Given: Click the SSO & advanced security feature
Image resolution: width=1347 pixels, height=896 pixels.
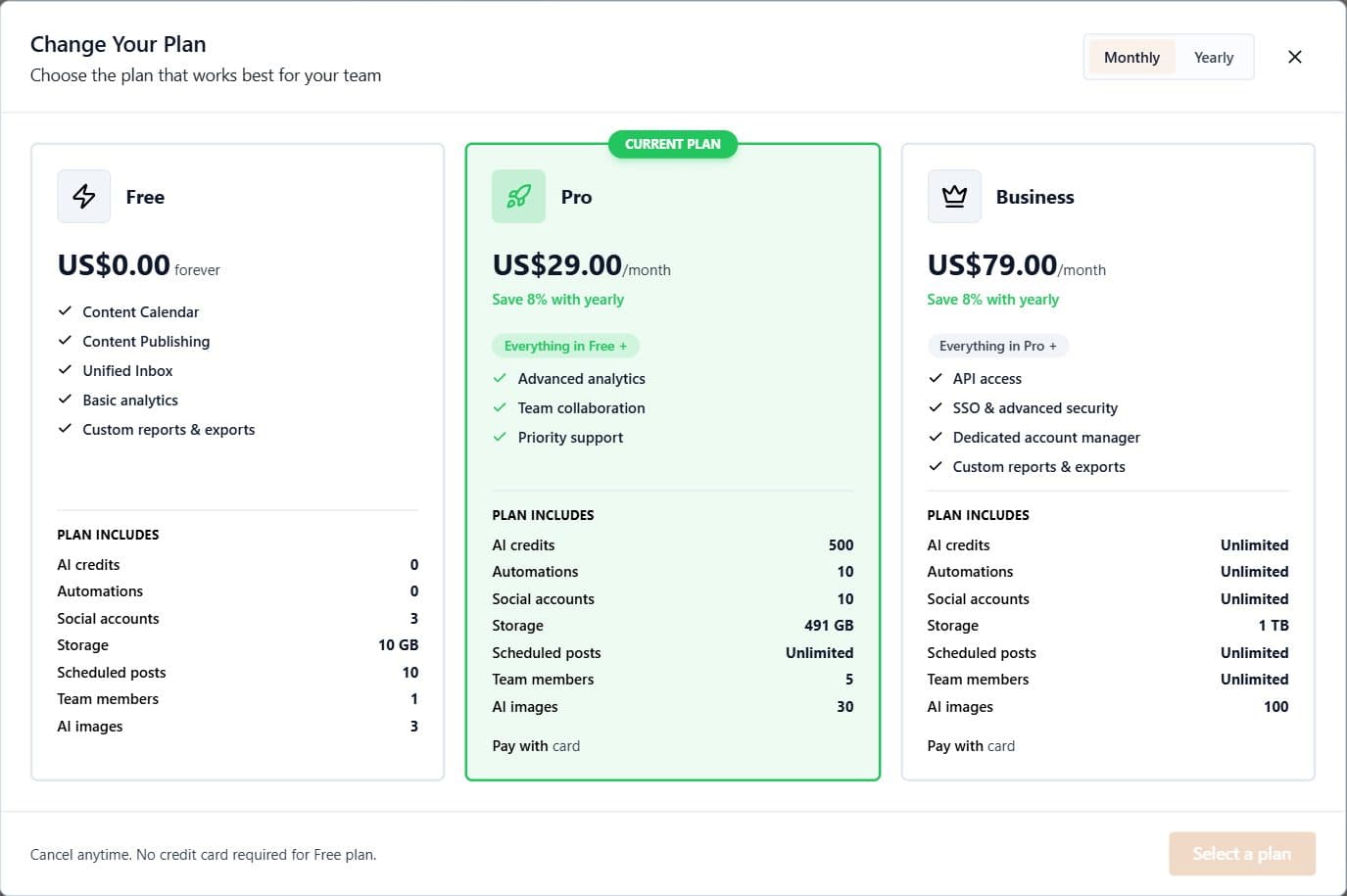Looking at the screenshot, I should (1035, 408).
